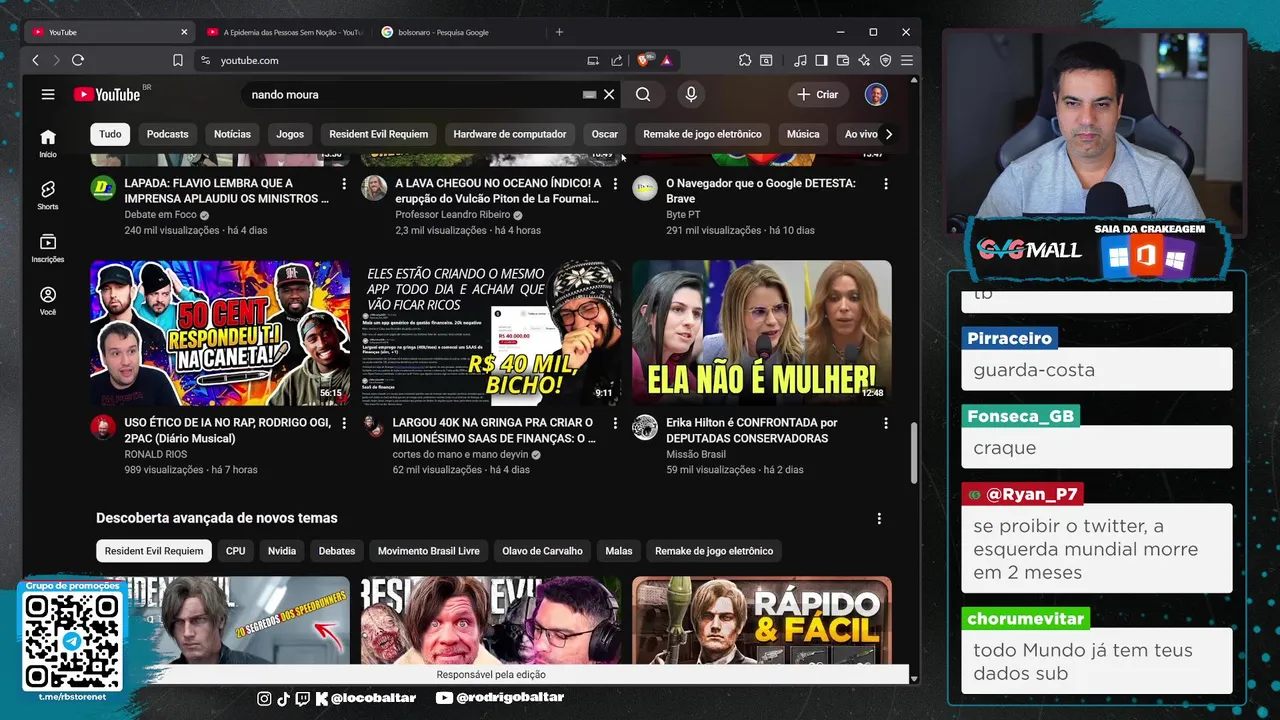Open the browser main menu button
The height and width of the screenshot is (720, 1280).
(907, 60)
